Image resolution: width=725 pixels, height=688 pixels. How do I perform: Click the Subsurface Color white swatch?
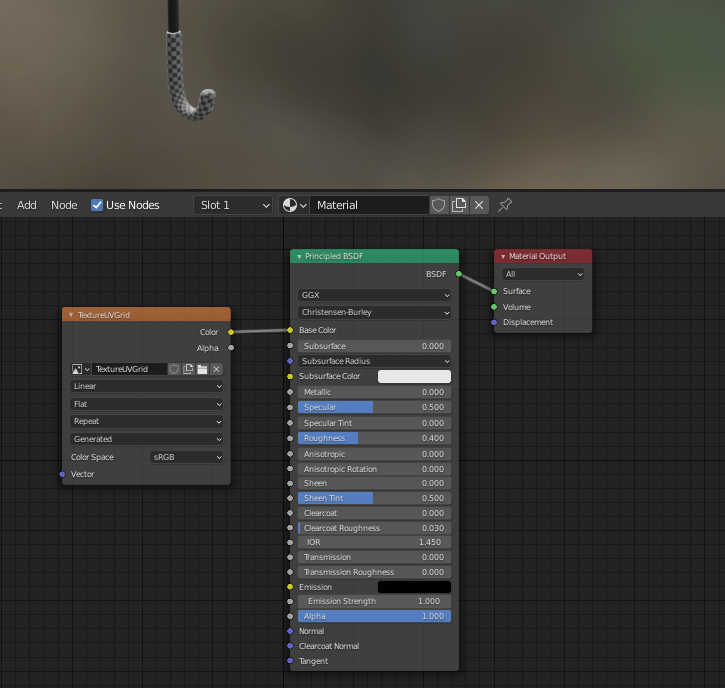coord(414,377)
